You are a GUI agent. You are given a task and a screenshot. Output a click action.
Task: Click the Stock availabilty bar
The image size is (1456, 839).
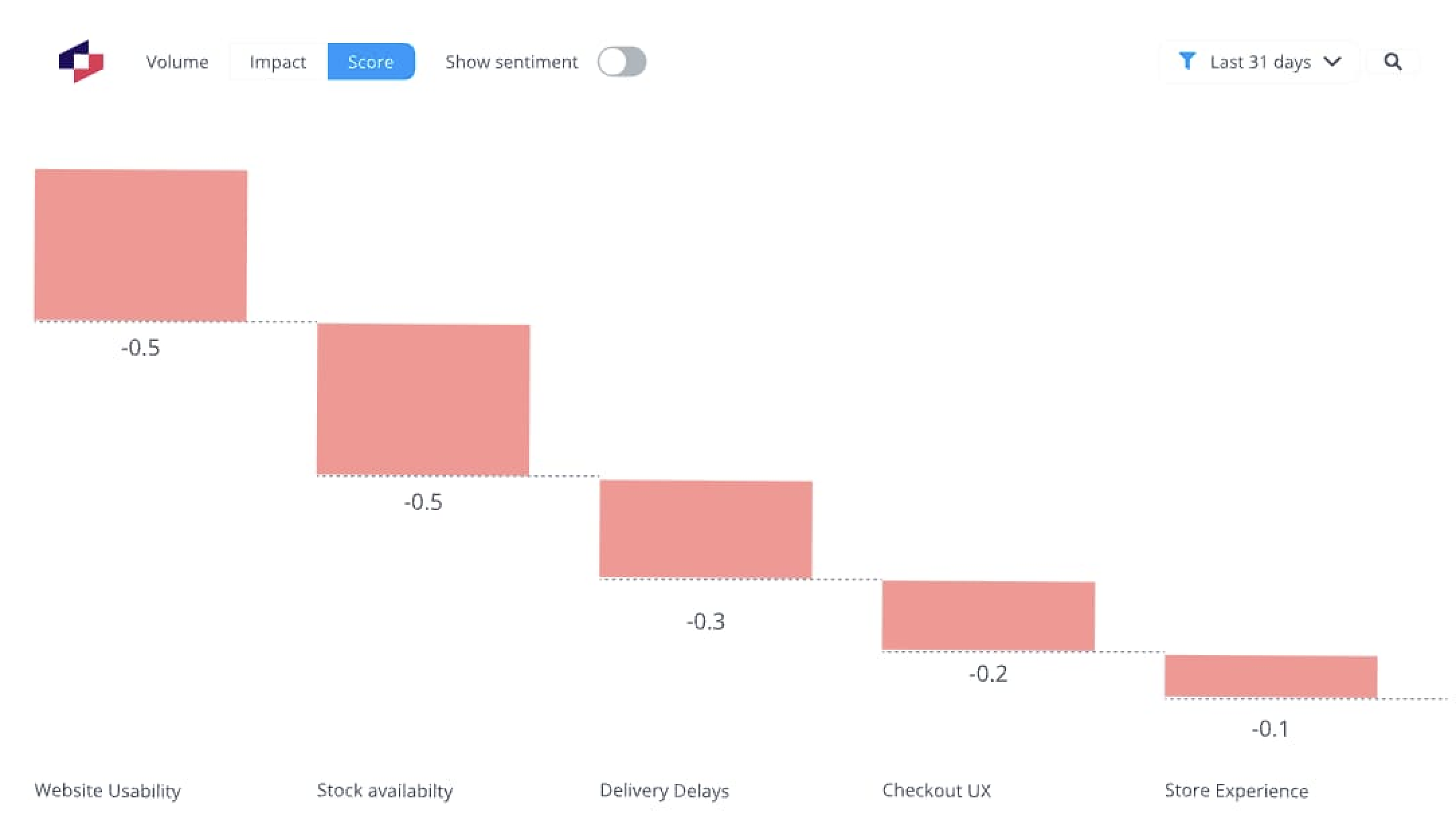click(422, 399)
